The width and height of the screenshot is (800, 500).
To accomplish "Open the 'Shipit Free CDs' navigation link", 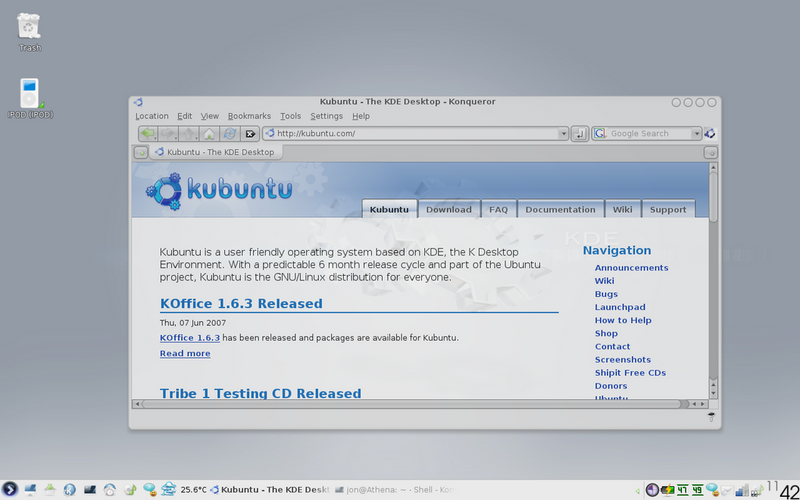I will click(630, 373).
